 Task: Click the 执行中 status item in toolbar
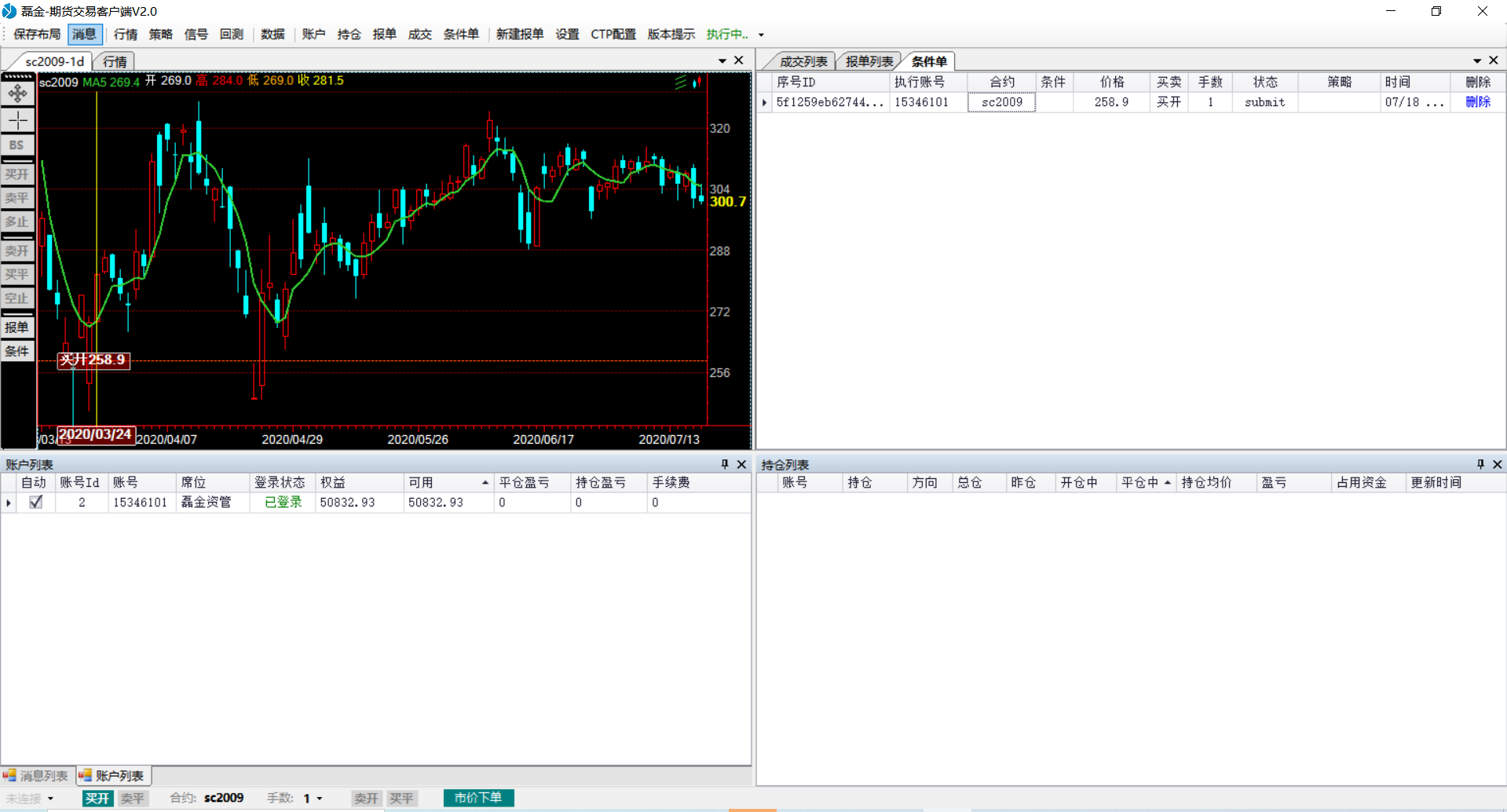[727, 35]
